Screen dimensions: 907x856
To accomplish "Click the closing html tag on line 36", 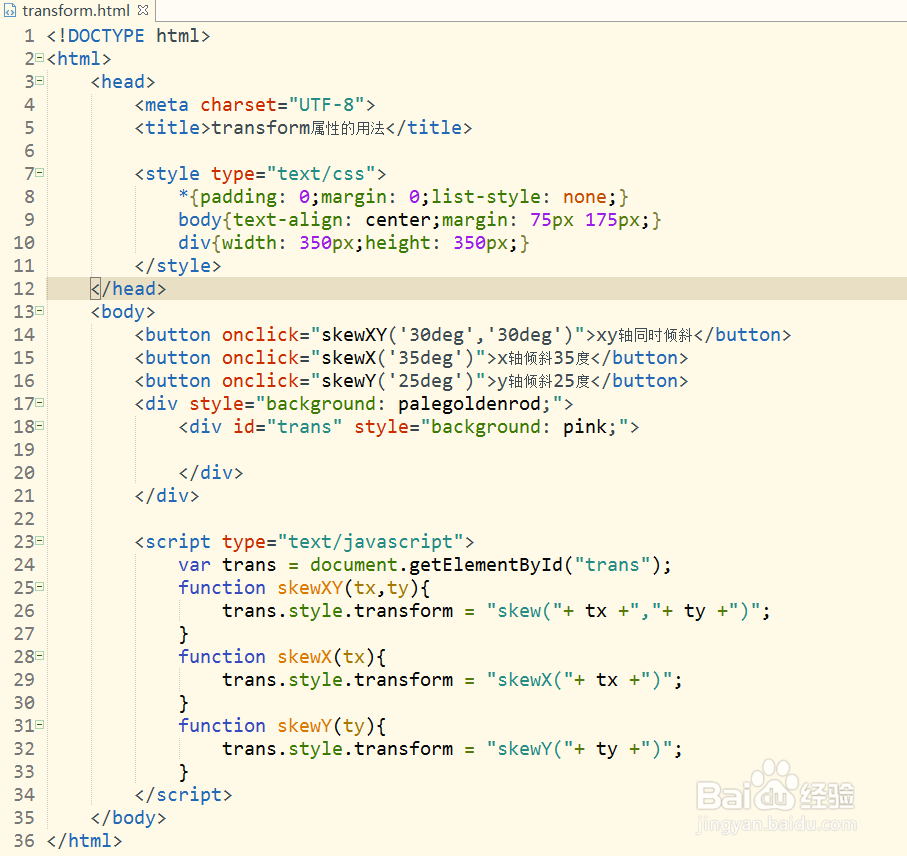I will 84,840.
